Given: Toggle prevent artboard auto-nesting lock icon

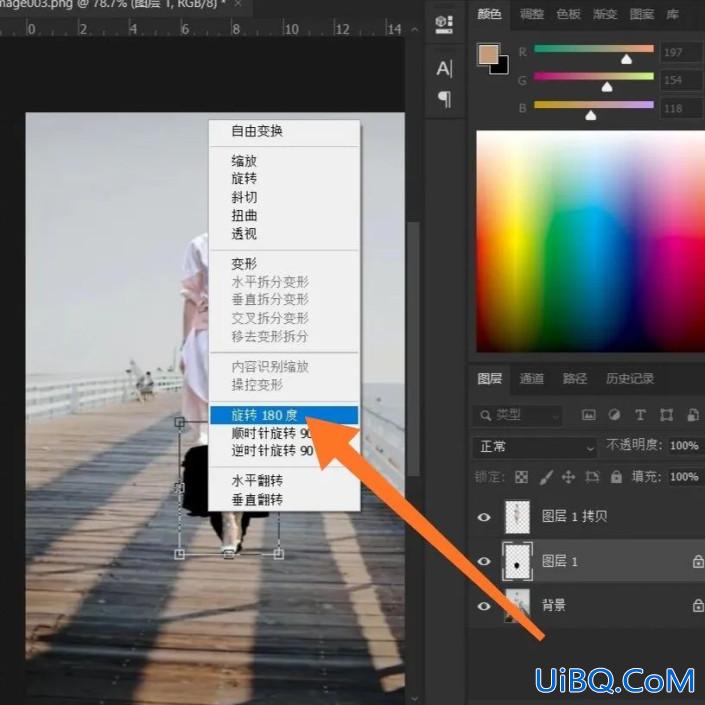Looking at the screenshot, I should [592, 477].
